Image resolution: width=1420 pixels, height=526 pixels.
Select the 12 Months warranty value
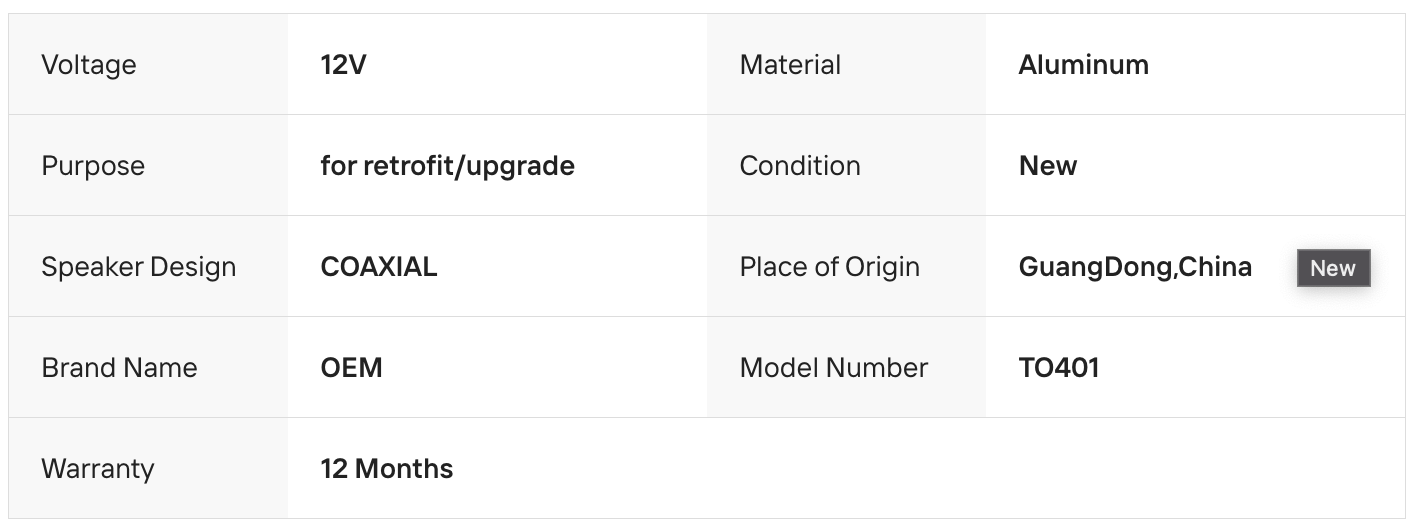[386, 469]
